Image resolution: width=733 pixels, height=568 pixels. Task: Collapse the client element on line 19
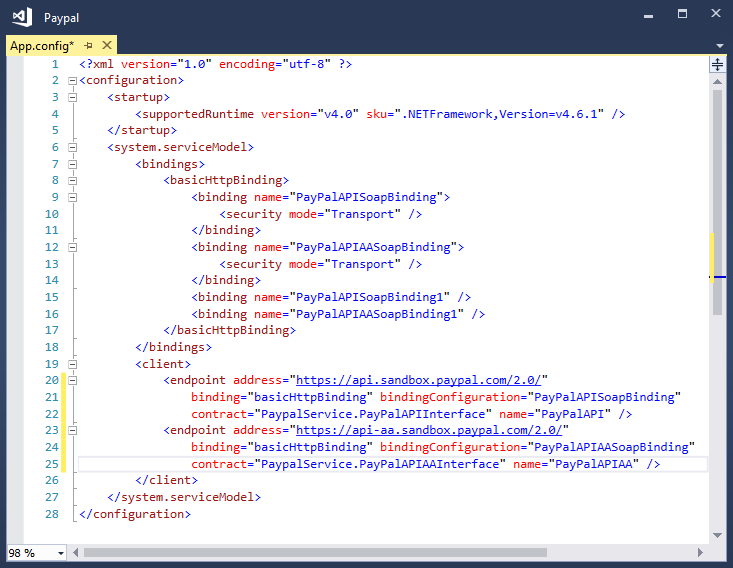coord(72,364)
